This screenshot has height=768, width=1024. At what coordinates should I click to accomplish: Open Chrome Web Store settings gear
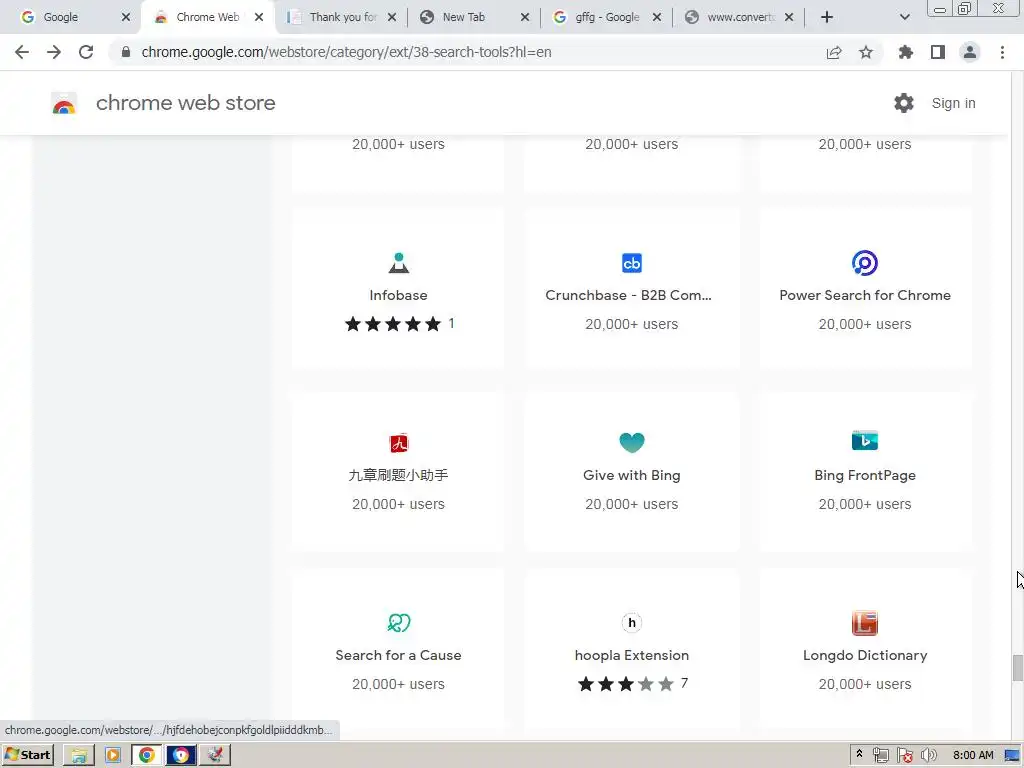tap(903, 103)
